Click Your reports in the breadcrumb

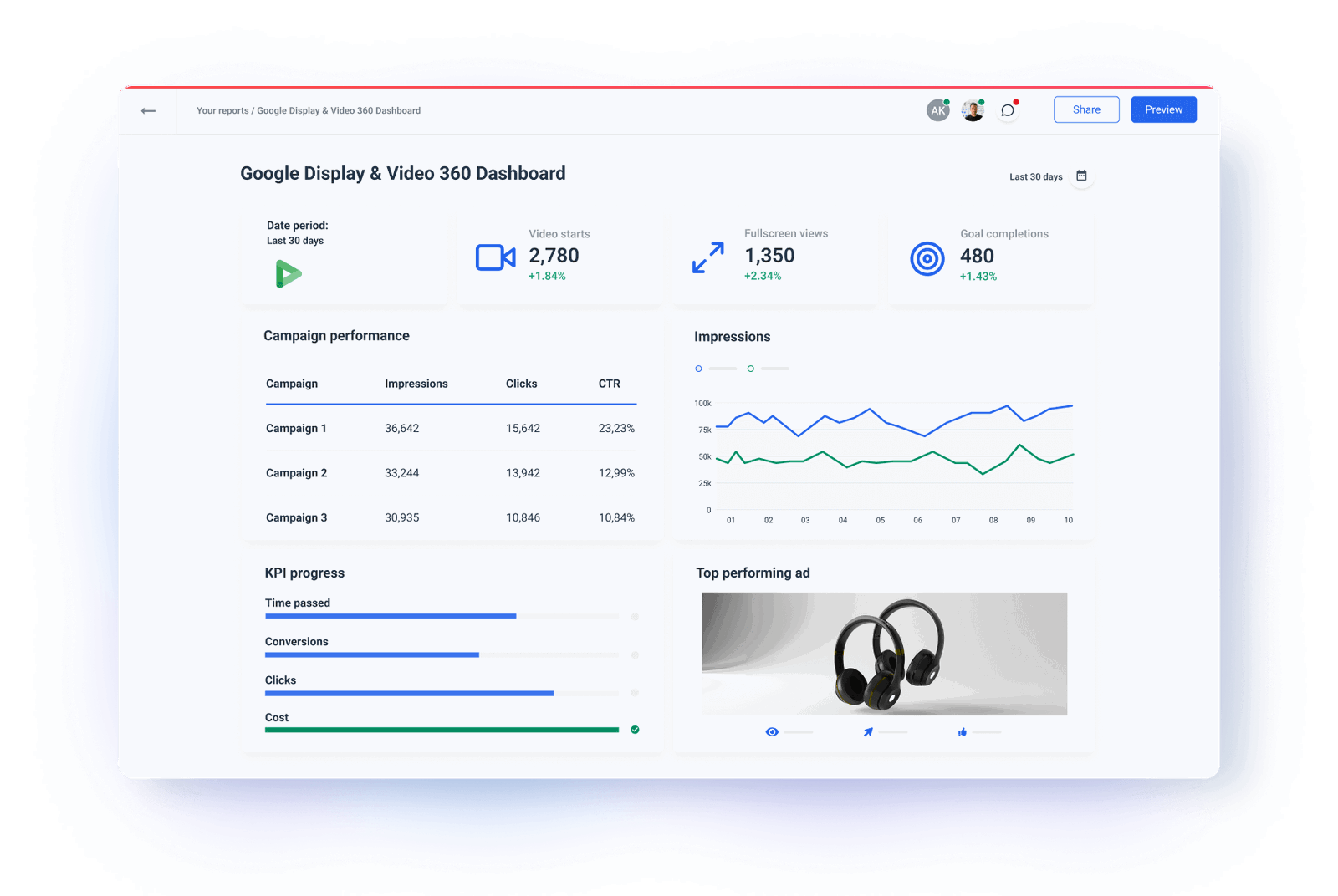click(222, 110)
